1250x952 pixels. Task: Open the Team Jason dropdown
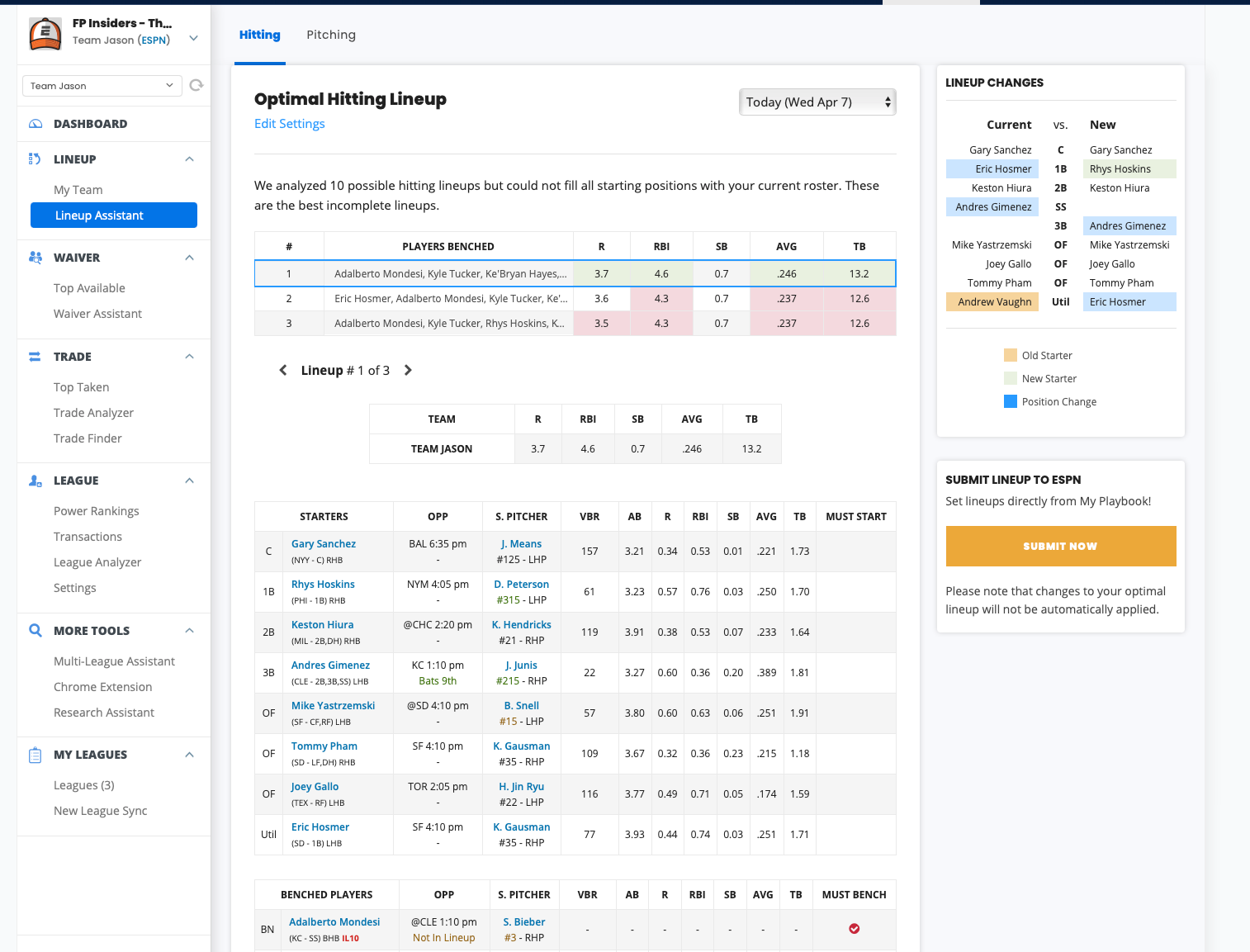102,86
